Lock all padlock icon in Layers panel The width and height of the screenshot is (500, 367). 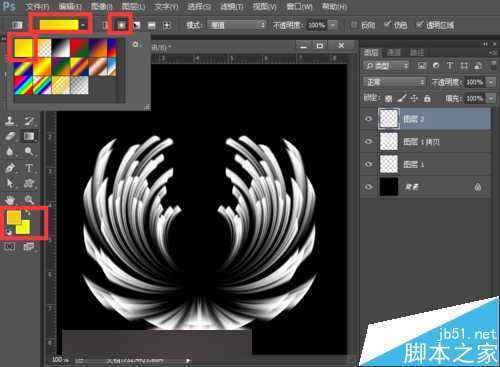coord(427,98)
